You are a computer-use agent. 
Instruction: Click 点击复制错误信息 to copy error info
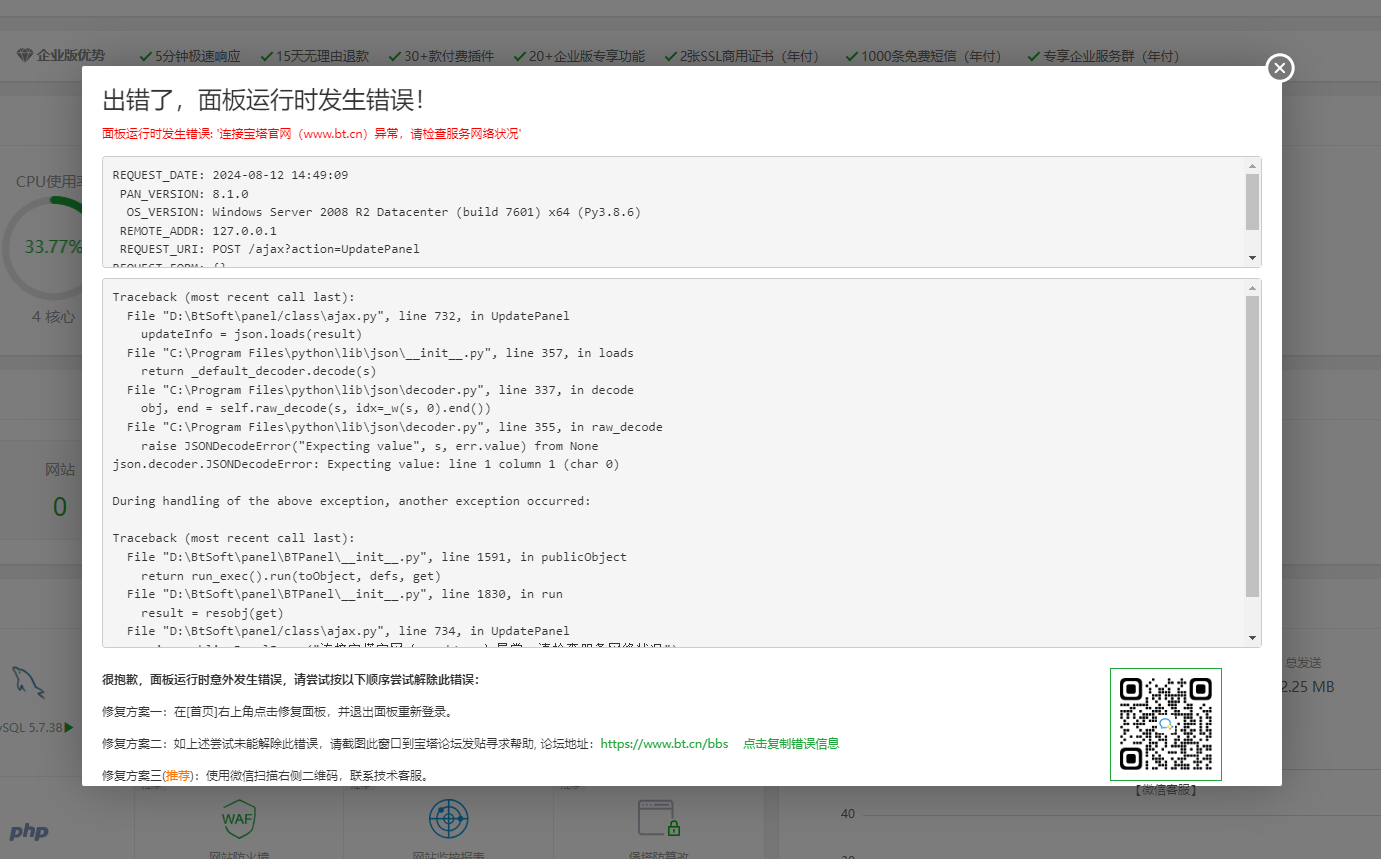pos(791,744)
